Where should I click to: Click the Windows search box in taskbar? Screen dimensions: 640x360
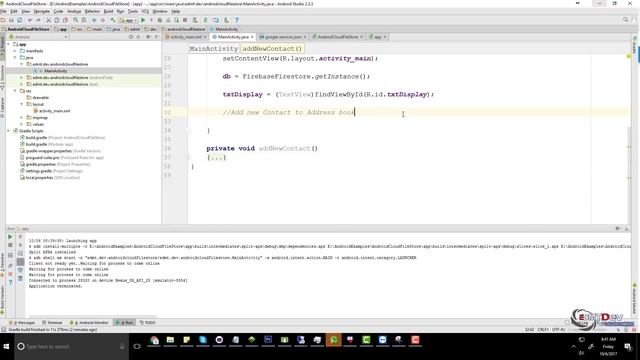pos(71,347)
